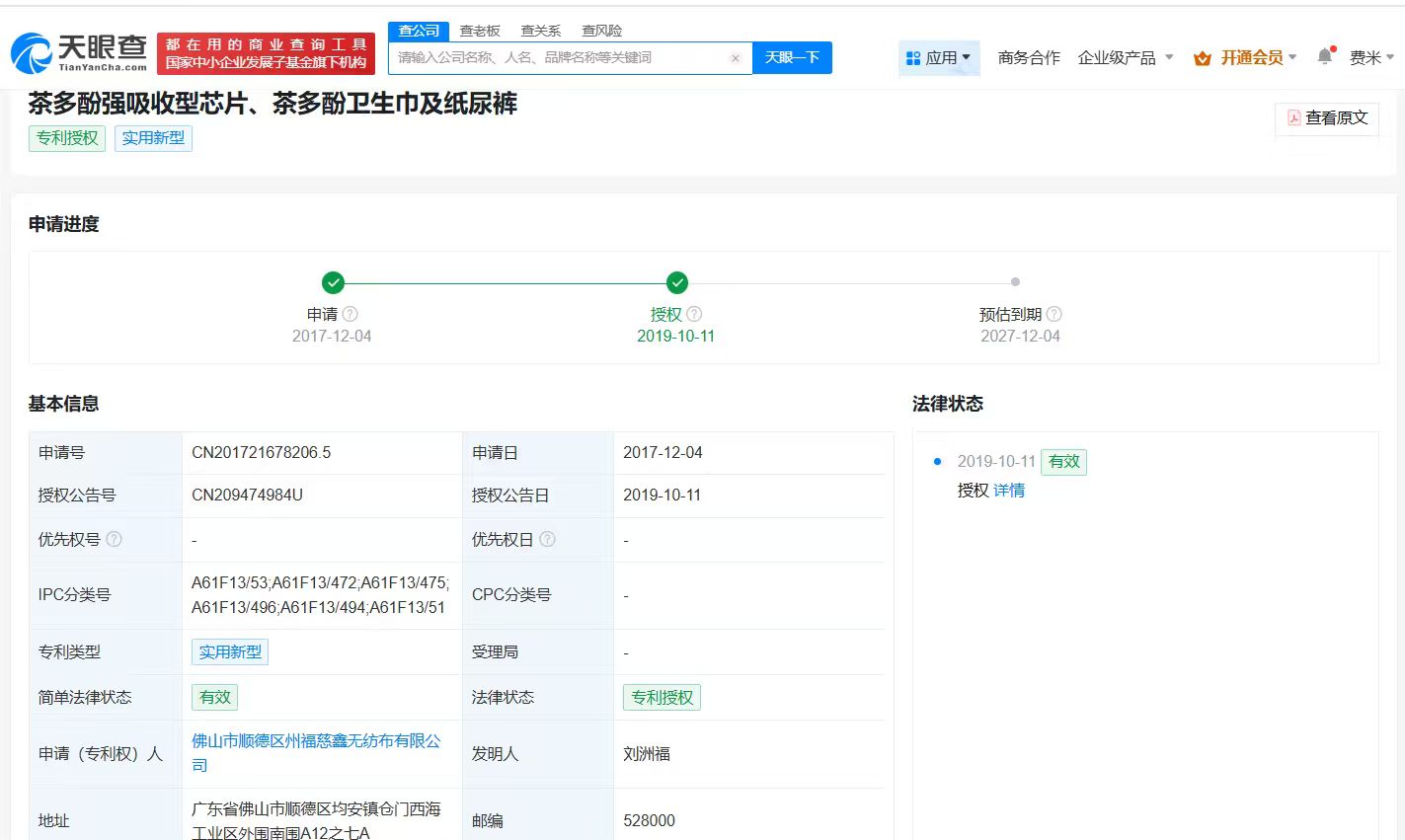The width and height of the screenshot is (1405, 840).
Task: Select the 查风险 tab
Action: point(601,31)
